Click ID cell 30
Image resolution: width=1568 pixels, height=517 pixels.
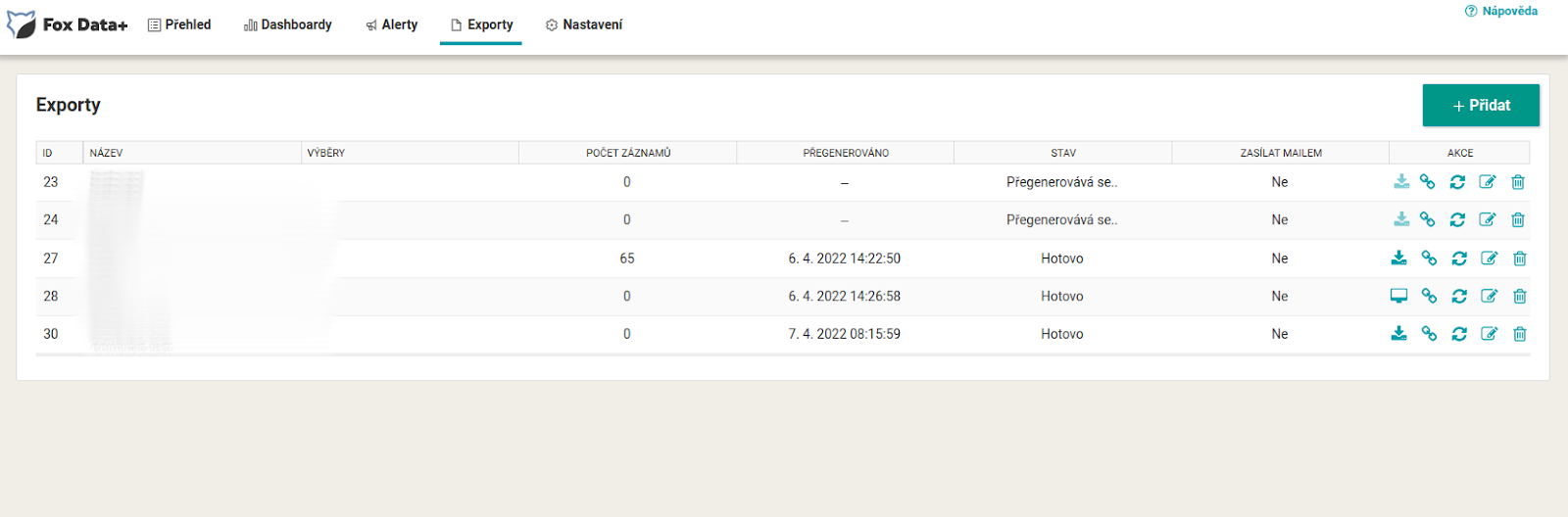pos(51,334)
